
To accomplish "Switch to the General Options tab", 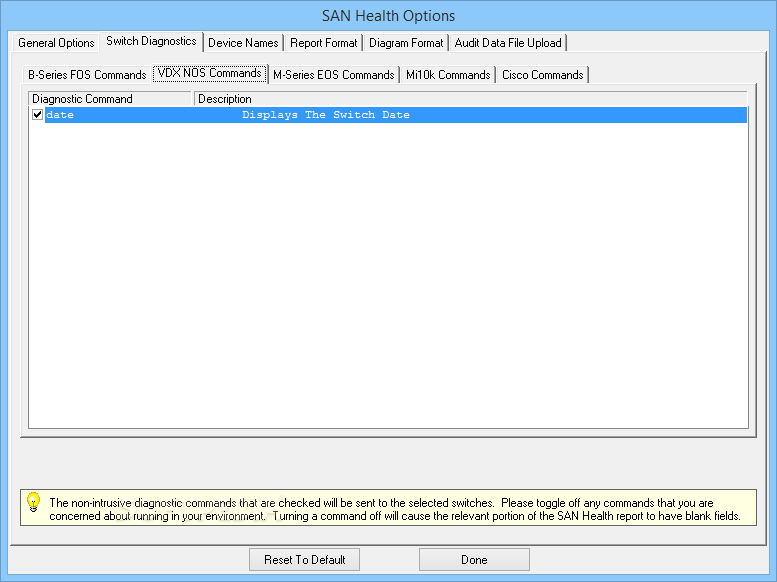I will [56, 43].
